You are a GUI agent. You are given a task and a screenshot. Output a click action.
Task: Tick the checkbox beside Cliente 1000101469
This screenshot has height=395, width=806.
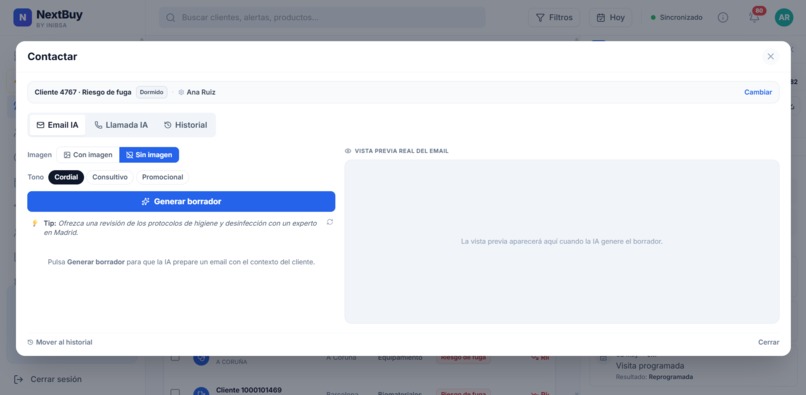point(175,393)
